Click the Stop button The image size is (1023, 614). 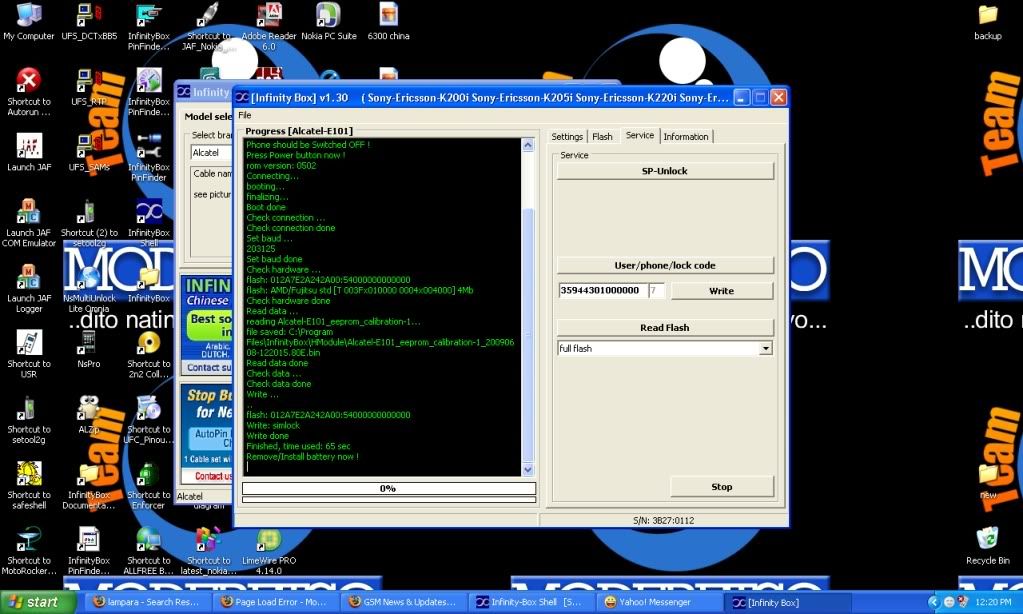point(721,487)
